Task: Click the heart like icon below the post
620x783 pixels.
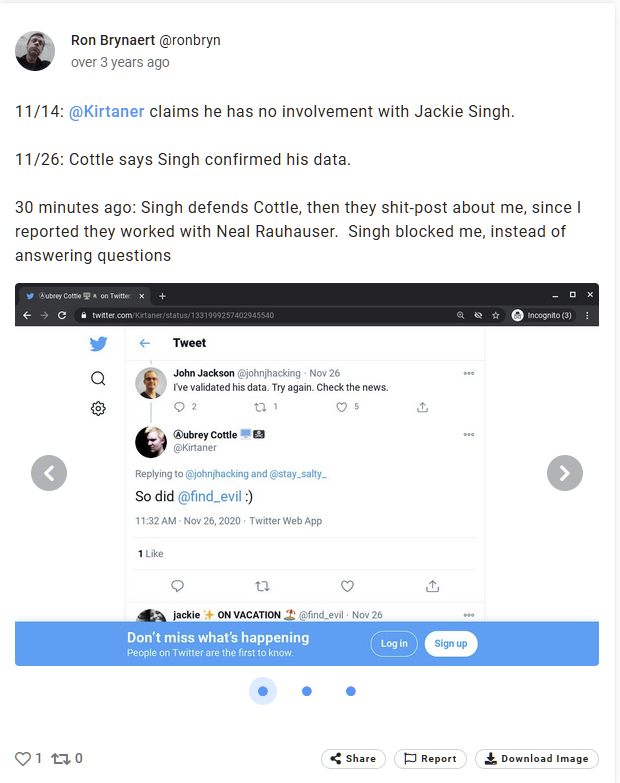Action: click(x=23, y=759)
